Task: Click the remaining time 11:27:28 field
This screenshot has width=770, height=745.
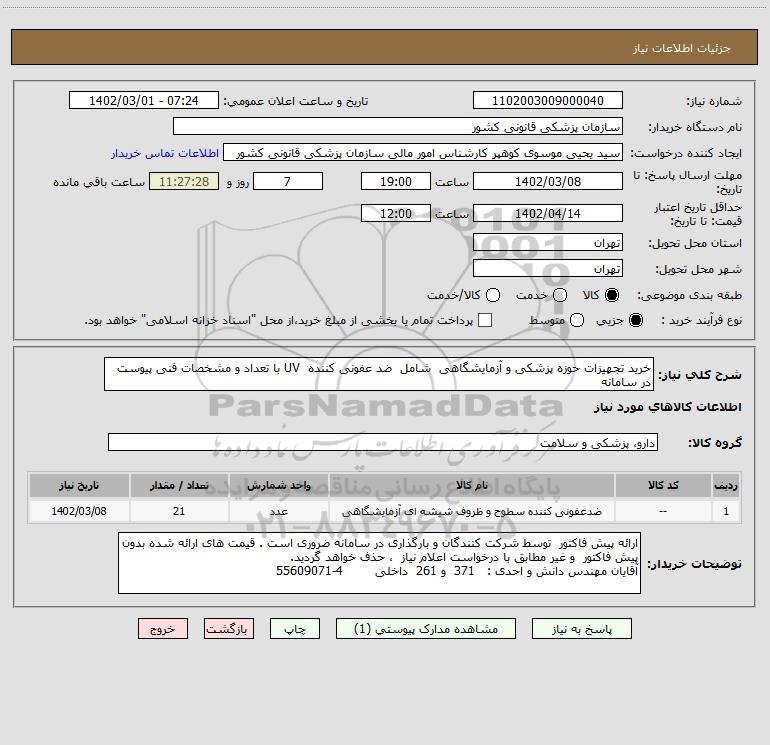Action: [184, 181]
